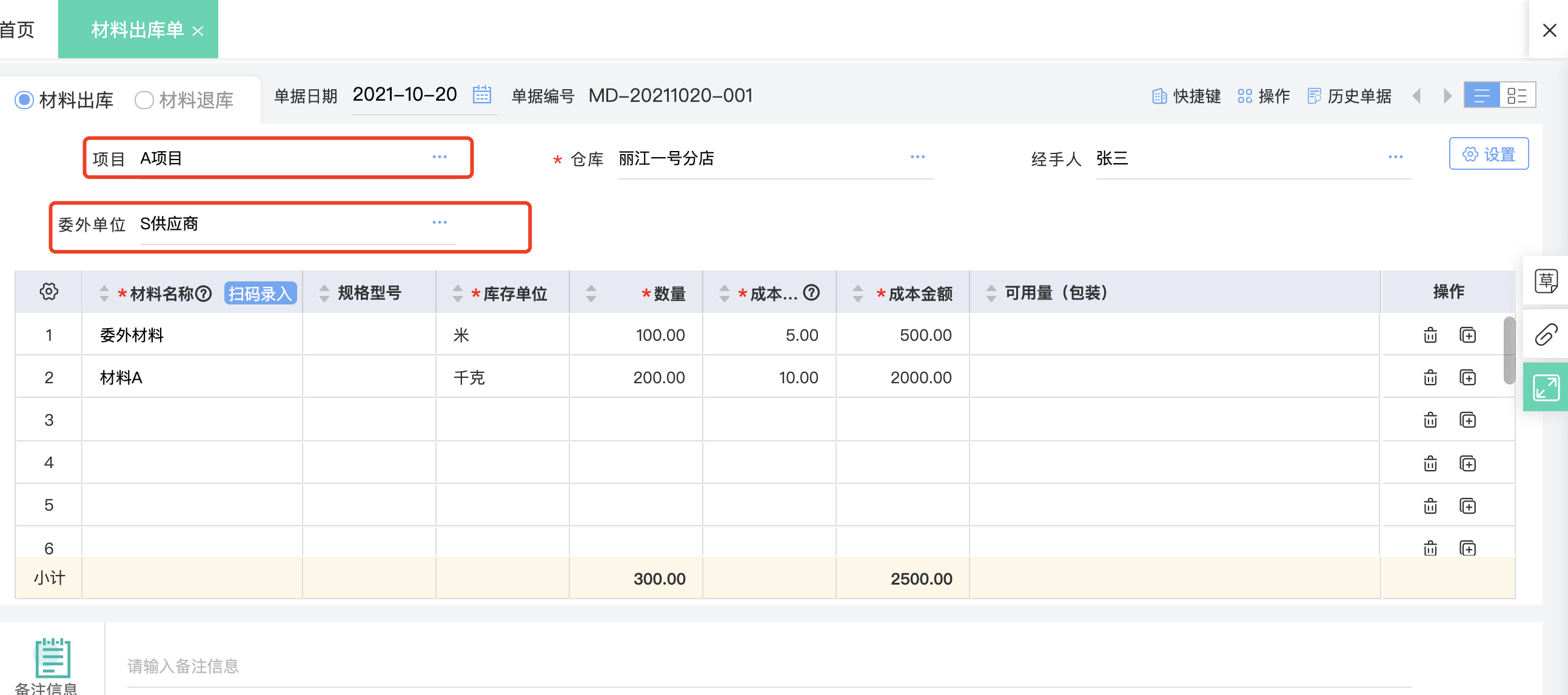Click the 扫码录入 button
Viewport: 1568px width, 695px height.
click(260, 294)
